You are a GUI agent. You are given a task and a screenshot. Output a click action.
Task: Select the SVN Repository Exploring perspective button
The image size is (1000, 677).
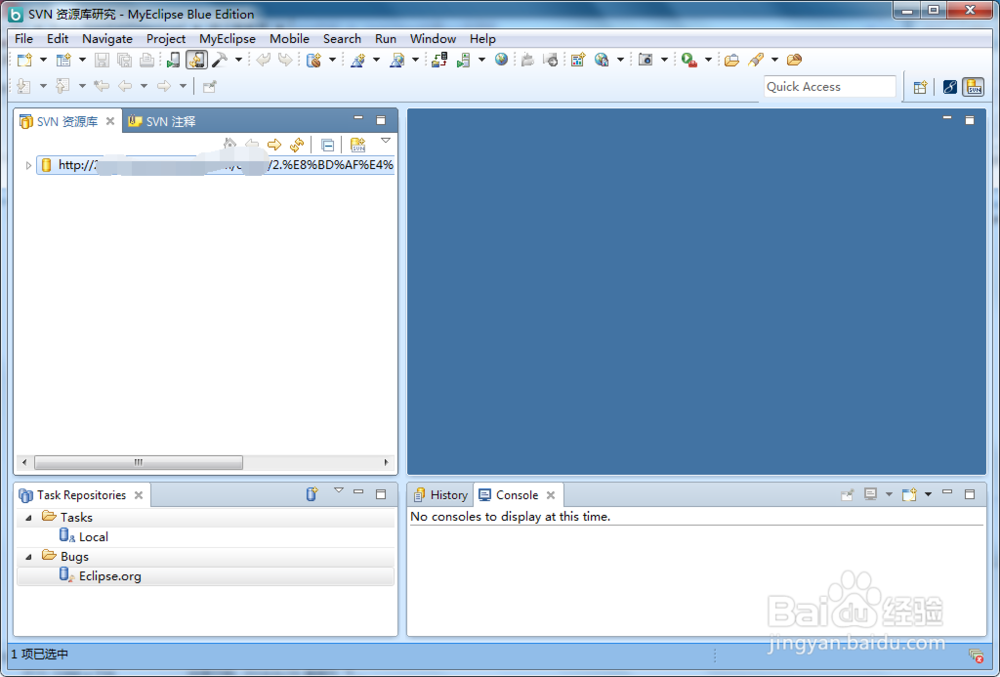(x=974, y=87)
